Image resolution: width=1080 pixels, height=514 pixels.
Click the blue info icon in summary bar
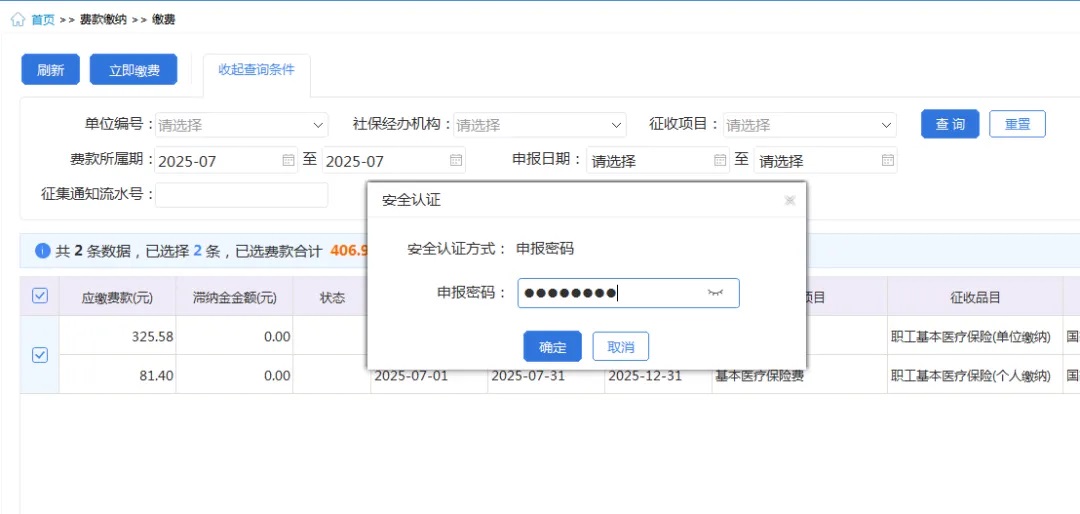click(42, 251)
